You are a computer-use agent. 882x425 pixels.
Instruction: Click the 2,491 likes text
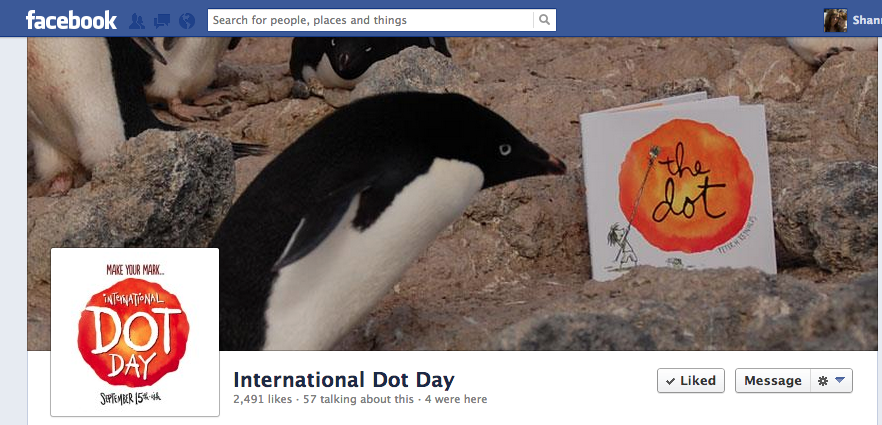tap(262, 400)
